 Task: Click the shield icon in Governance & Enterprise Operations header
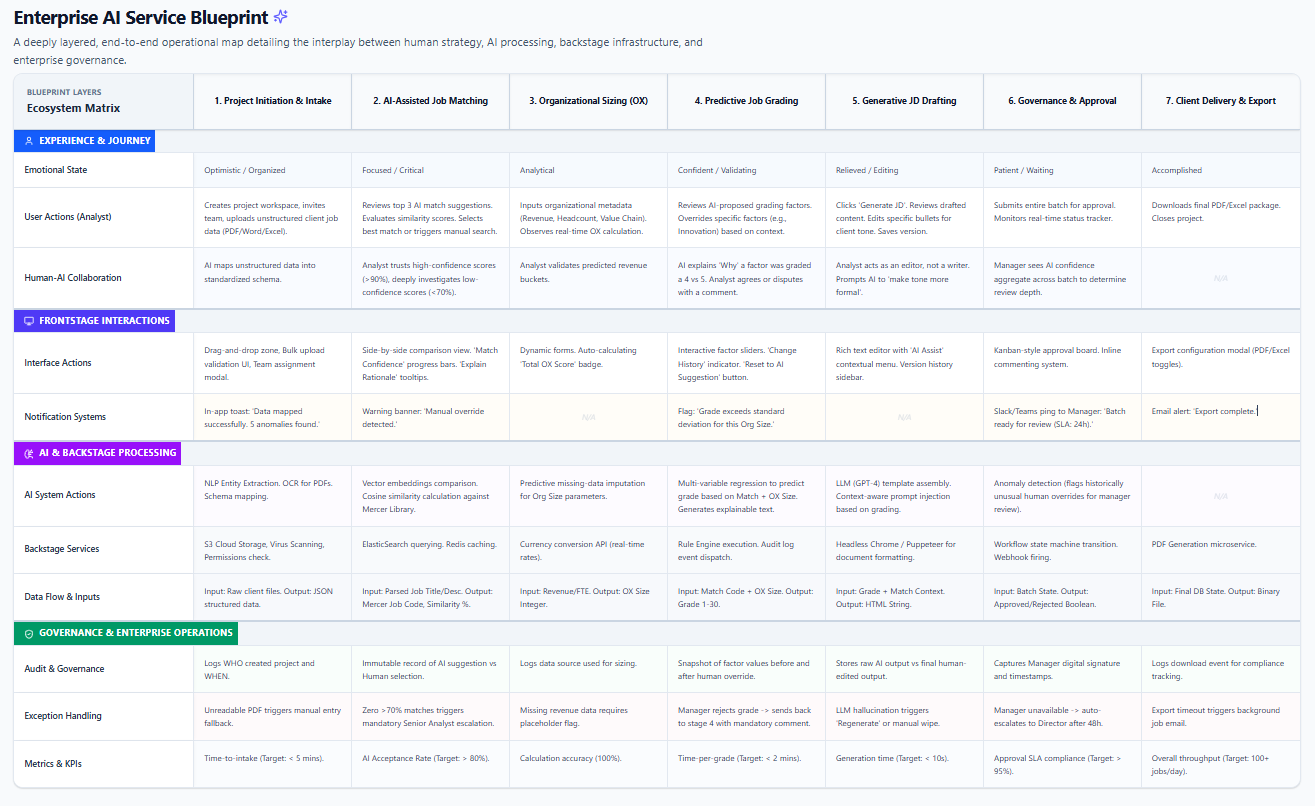click(29, 633)
